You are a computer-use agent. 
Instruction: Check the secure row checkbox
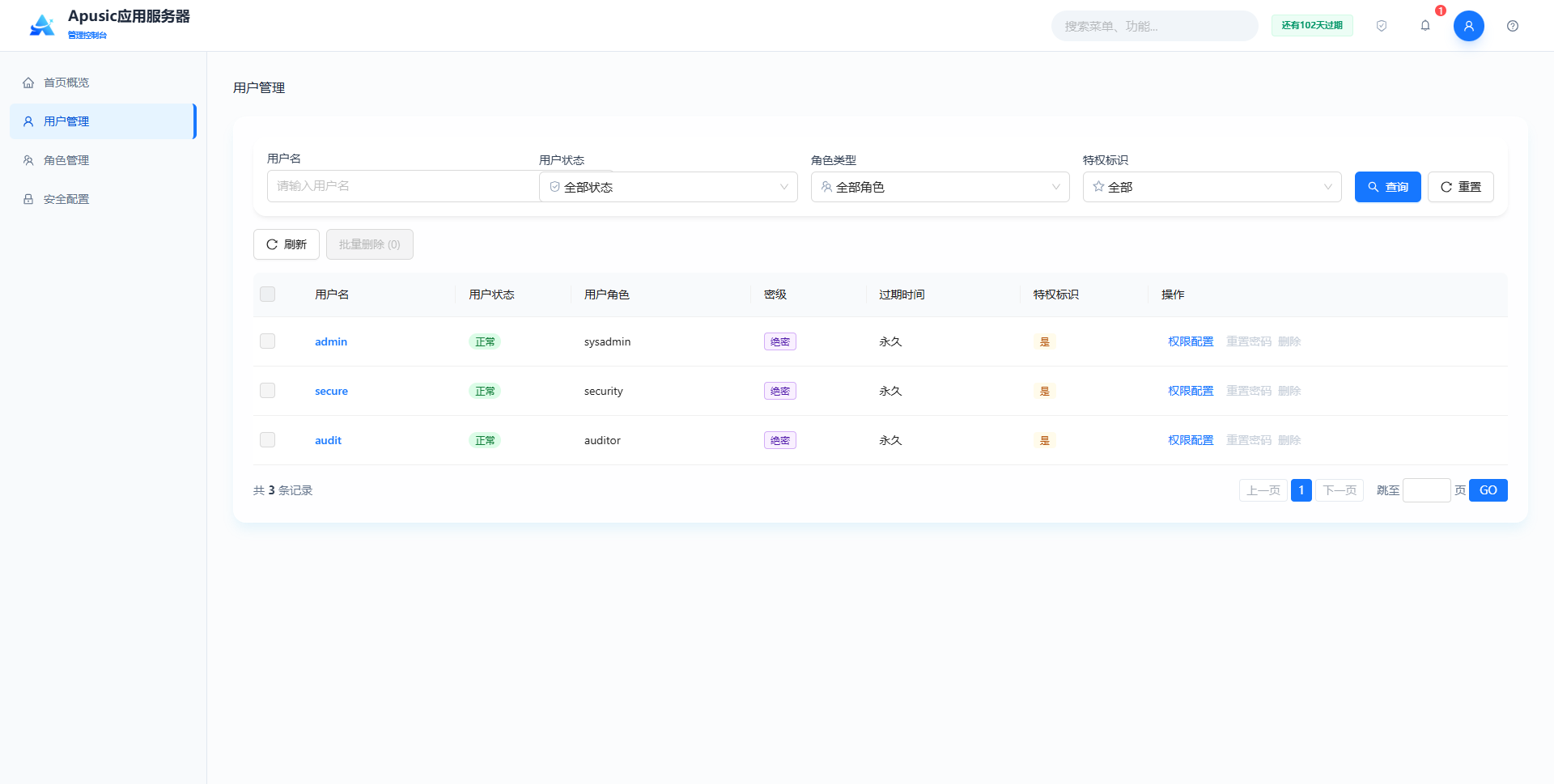pyautogui.click(x=268, y=391)
